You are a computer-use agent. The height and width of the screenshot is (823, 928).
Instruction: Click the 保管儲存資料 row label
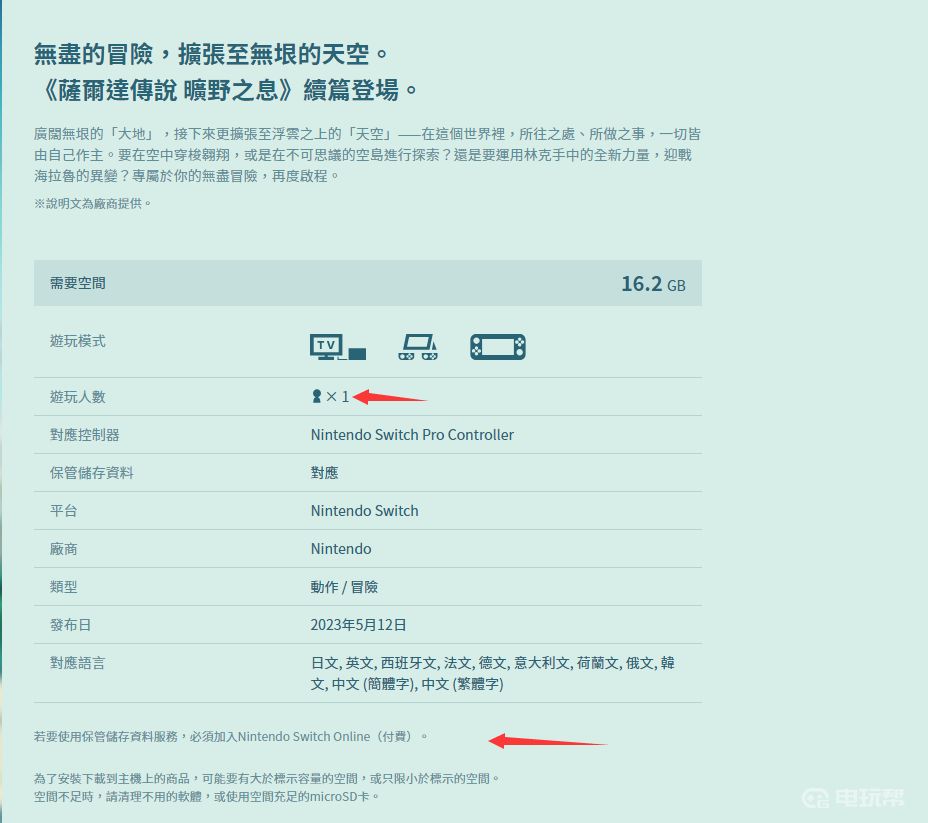tap(92, 473)
